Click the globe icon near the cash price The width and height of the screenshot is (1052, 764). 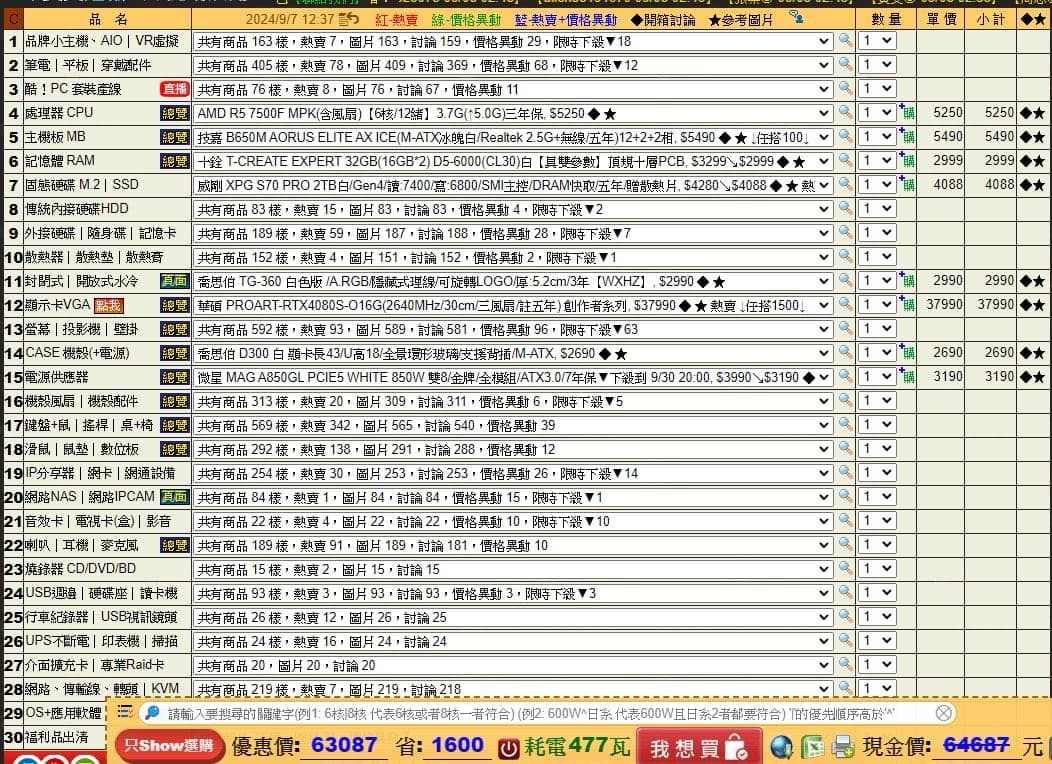tap(781, 745)
